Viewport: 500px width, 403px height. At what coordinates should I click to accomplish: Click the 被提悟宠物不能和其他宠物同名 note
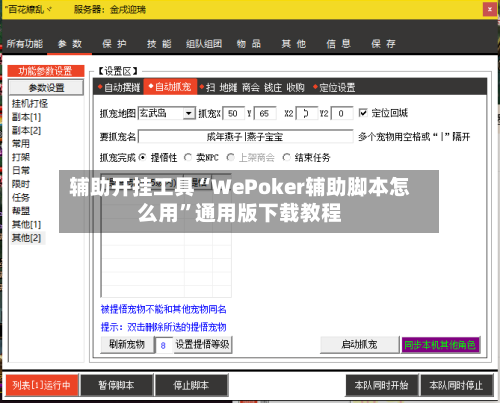pyautogui.click(x=164, y=309)
